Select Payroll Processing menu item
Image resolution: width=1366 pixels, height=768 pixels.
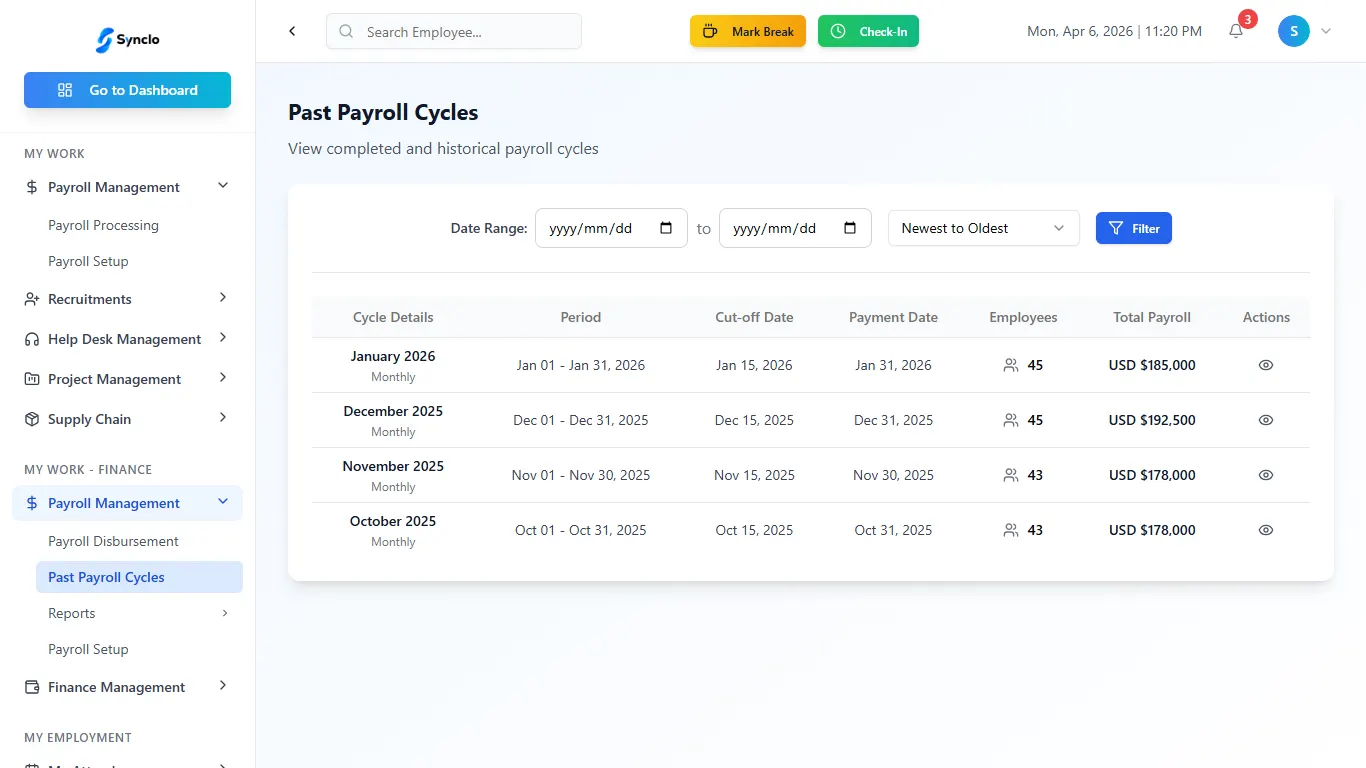click(x=103, y=225)
